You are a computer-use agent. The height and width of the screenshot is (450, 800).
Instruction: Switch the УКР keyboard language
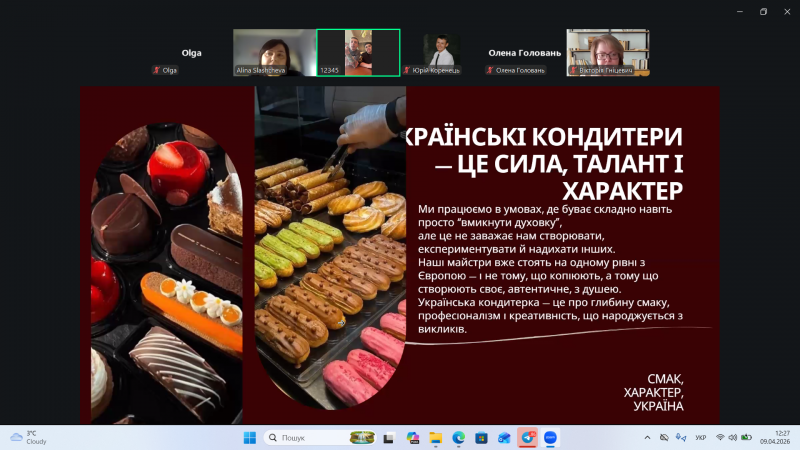[700, 438]
